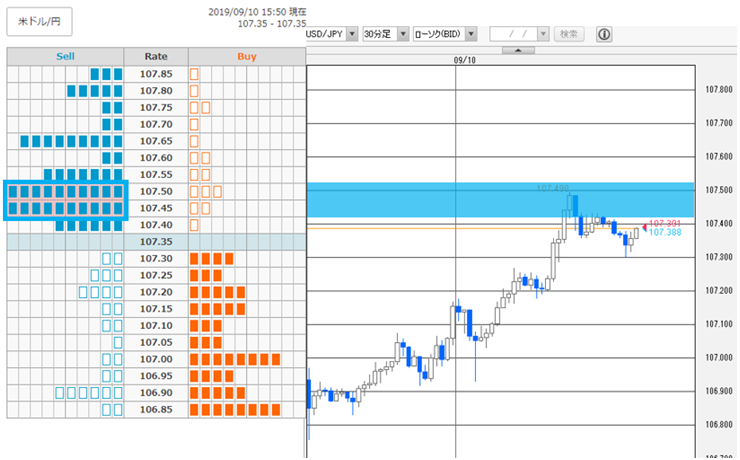Select the 107.25 rate row

click(156, 275)
